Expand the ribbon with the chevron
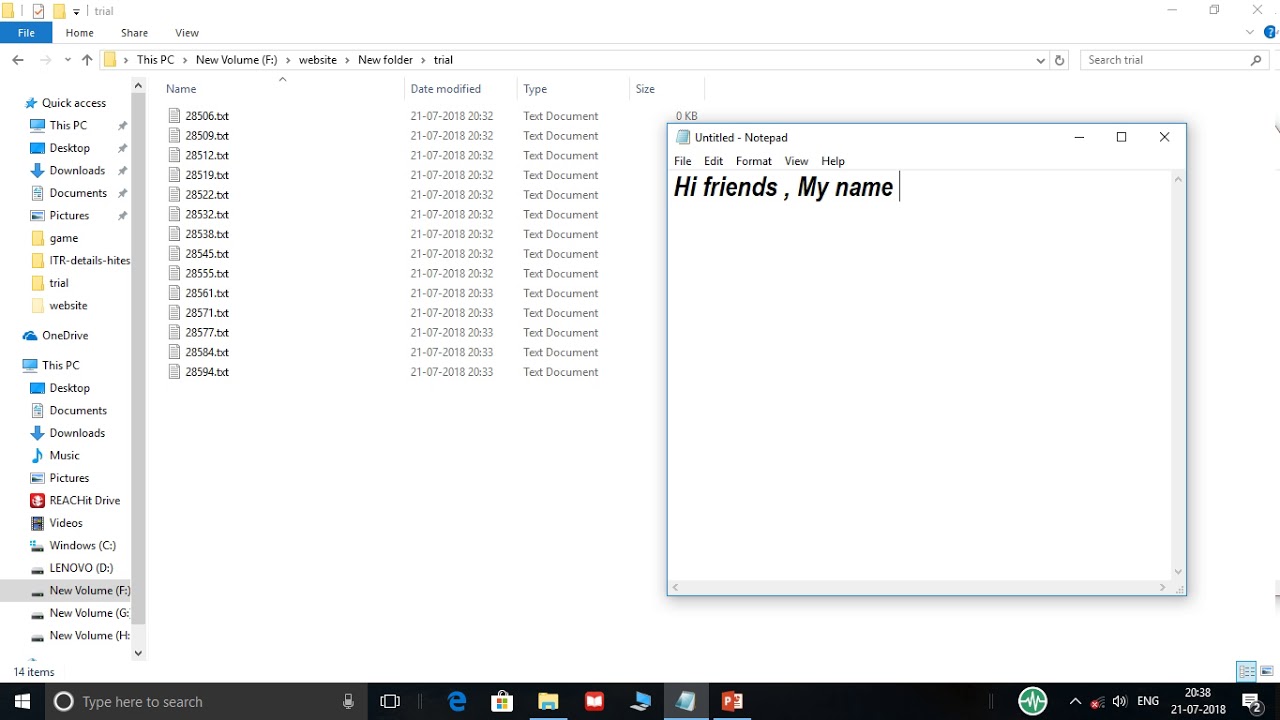1280x720 pixels. (1250, 33)
